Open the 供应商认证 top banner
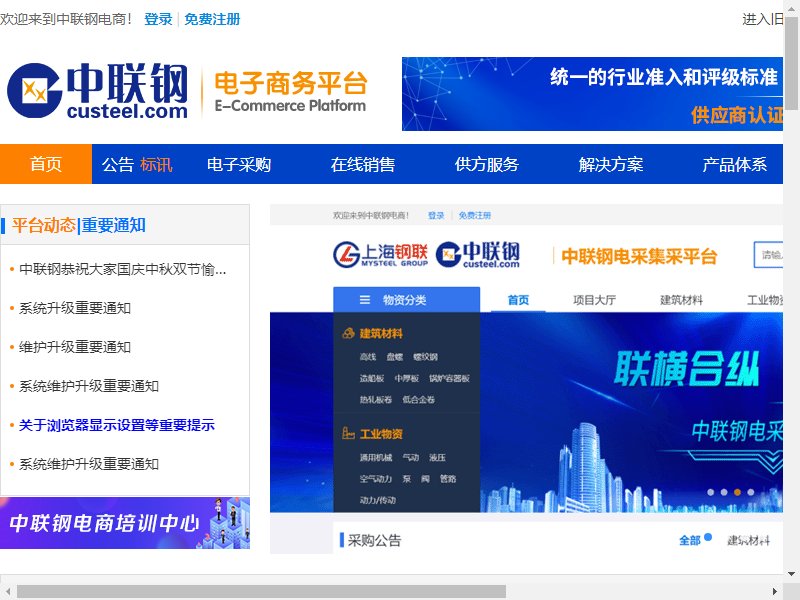This screenshot has width=800, height=600. (x=592, y=94)
